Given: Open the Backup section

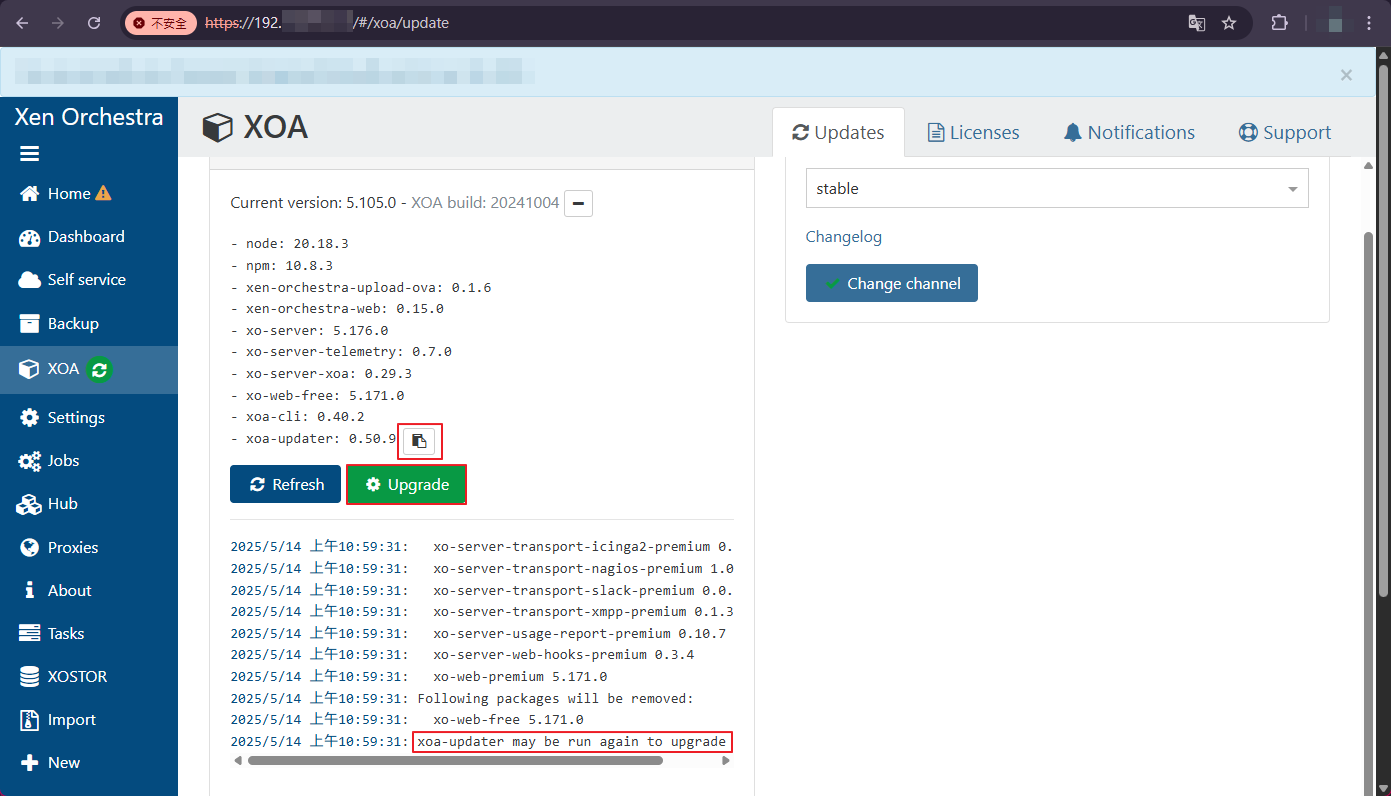Looking at the screenshot, I should coord(60,324).
